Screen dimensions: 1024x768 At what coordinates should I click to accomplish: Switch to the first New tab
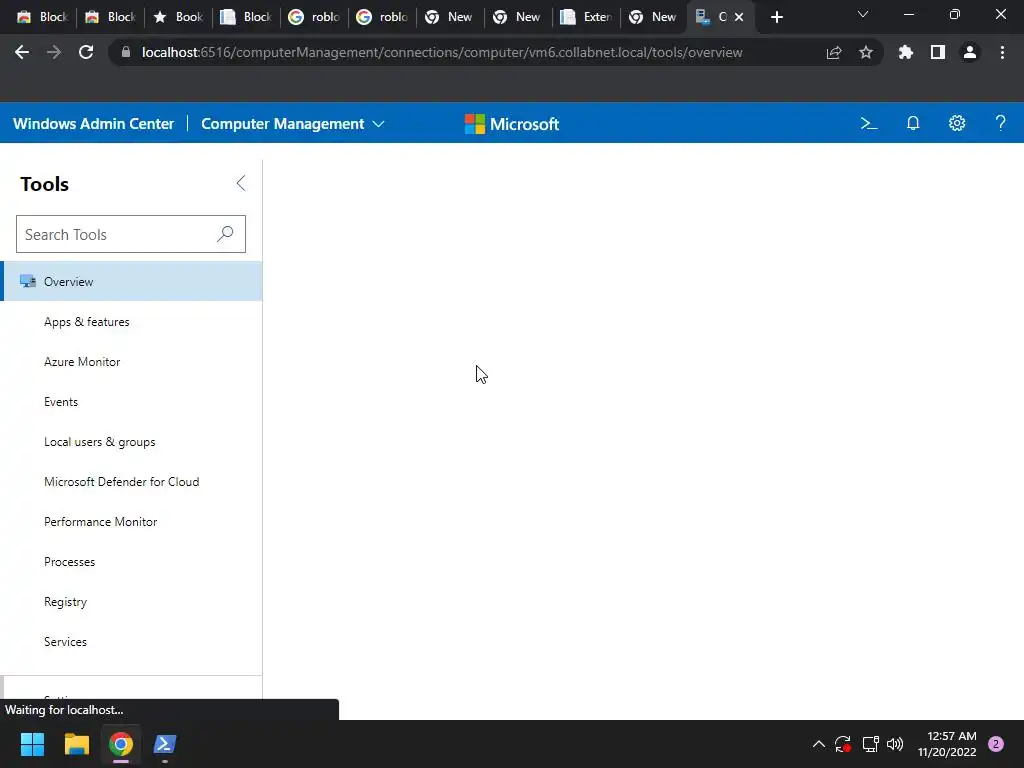click(450, 17)
